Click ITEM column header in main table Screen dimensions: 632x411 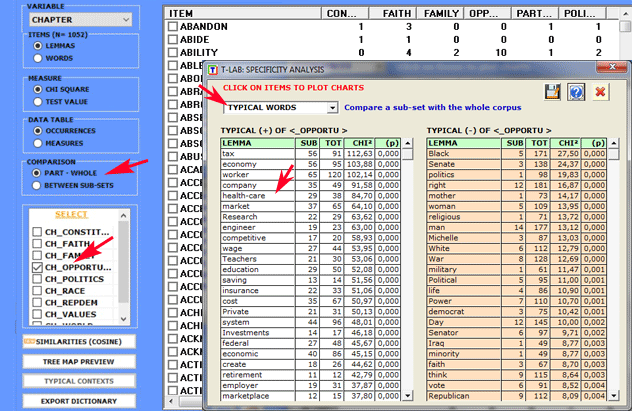(x=243, y=13)
